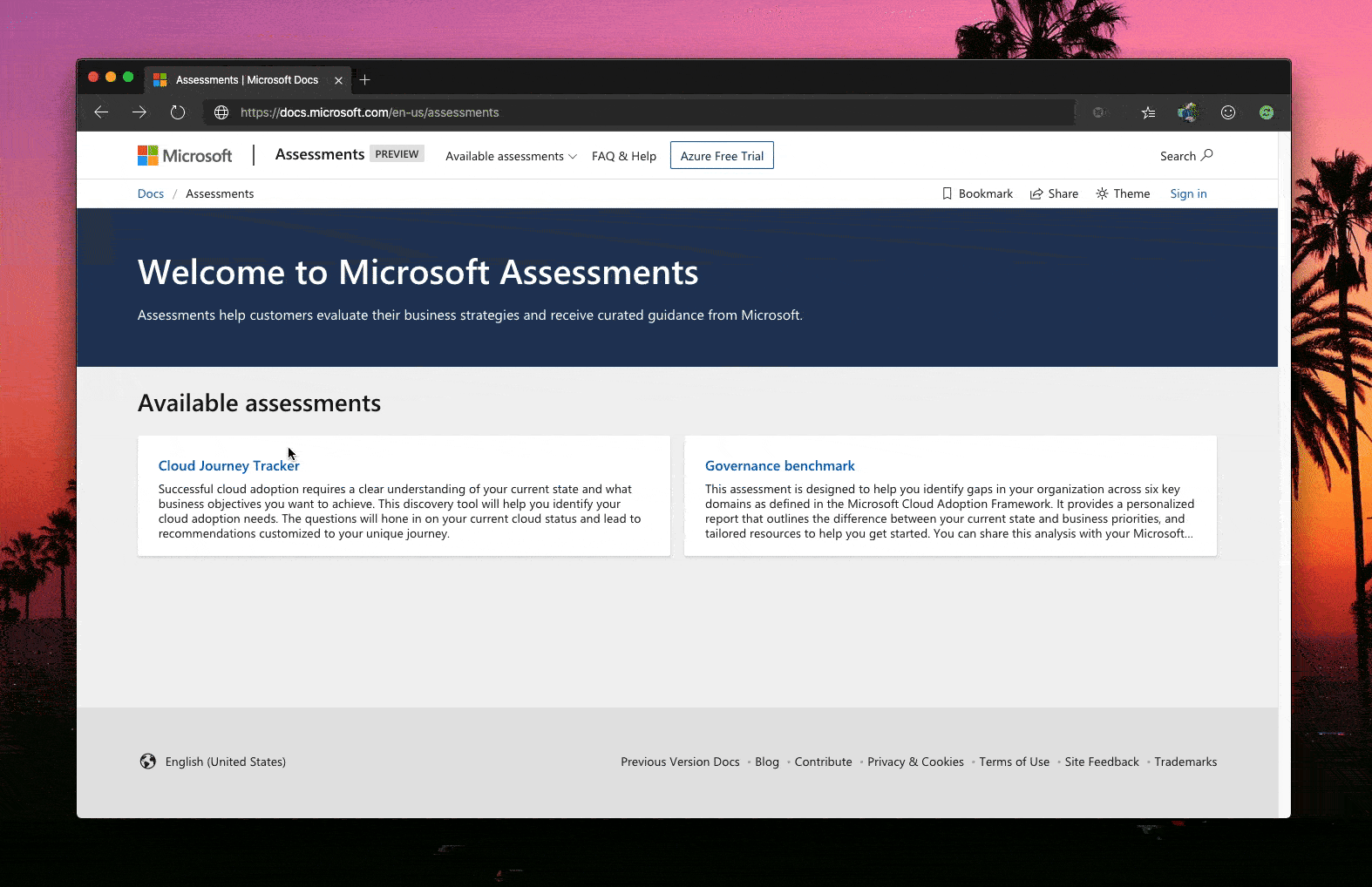Click the profile avatar icon in browser toolbar
Viewport: 1372px width, 887px height.
tap(1188, 112)
